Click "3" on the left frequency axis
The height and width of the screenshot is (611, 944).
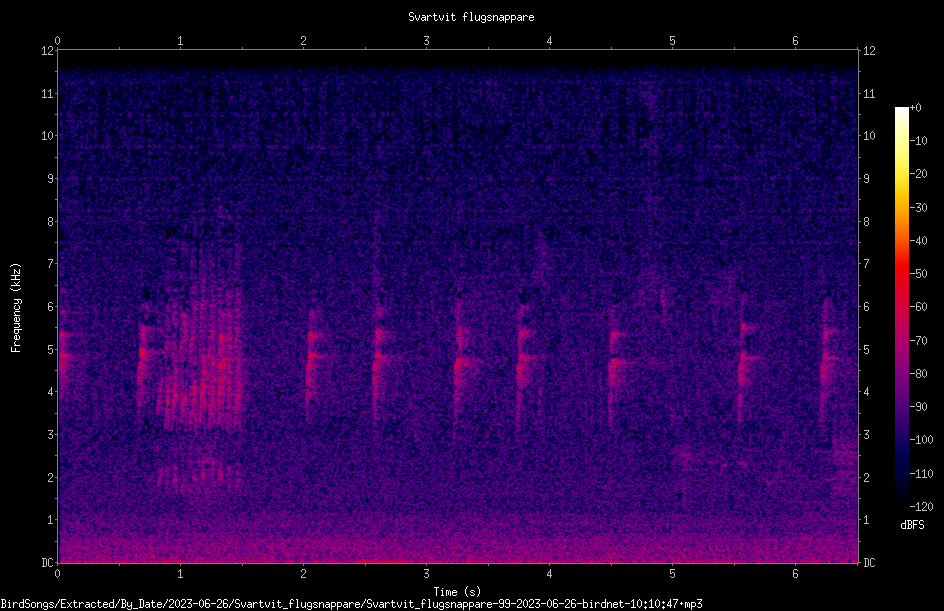(x=51, y=435)
